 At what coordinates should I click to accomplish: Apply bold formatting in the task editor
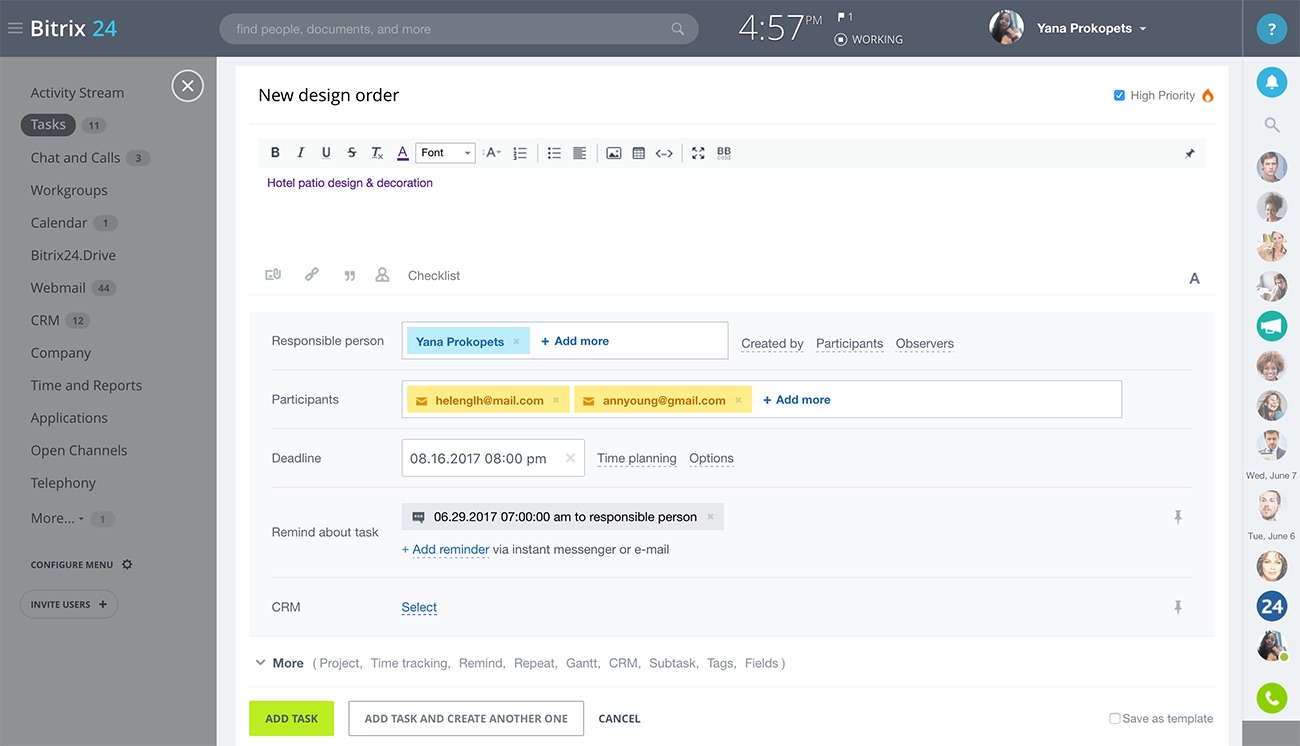[275, 152]
